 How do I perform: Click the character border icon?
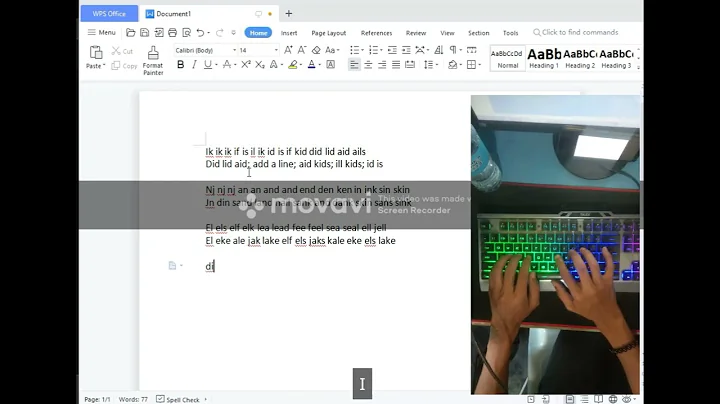coord(330,65)
